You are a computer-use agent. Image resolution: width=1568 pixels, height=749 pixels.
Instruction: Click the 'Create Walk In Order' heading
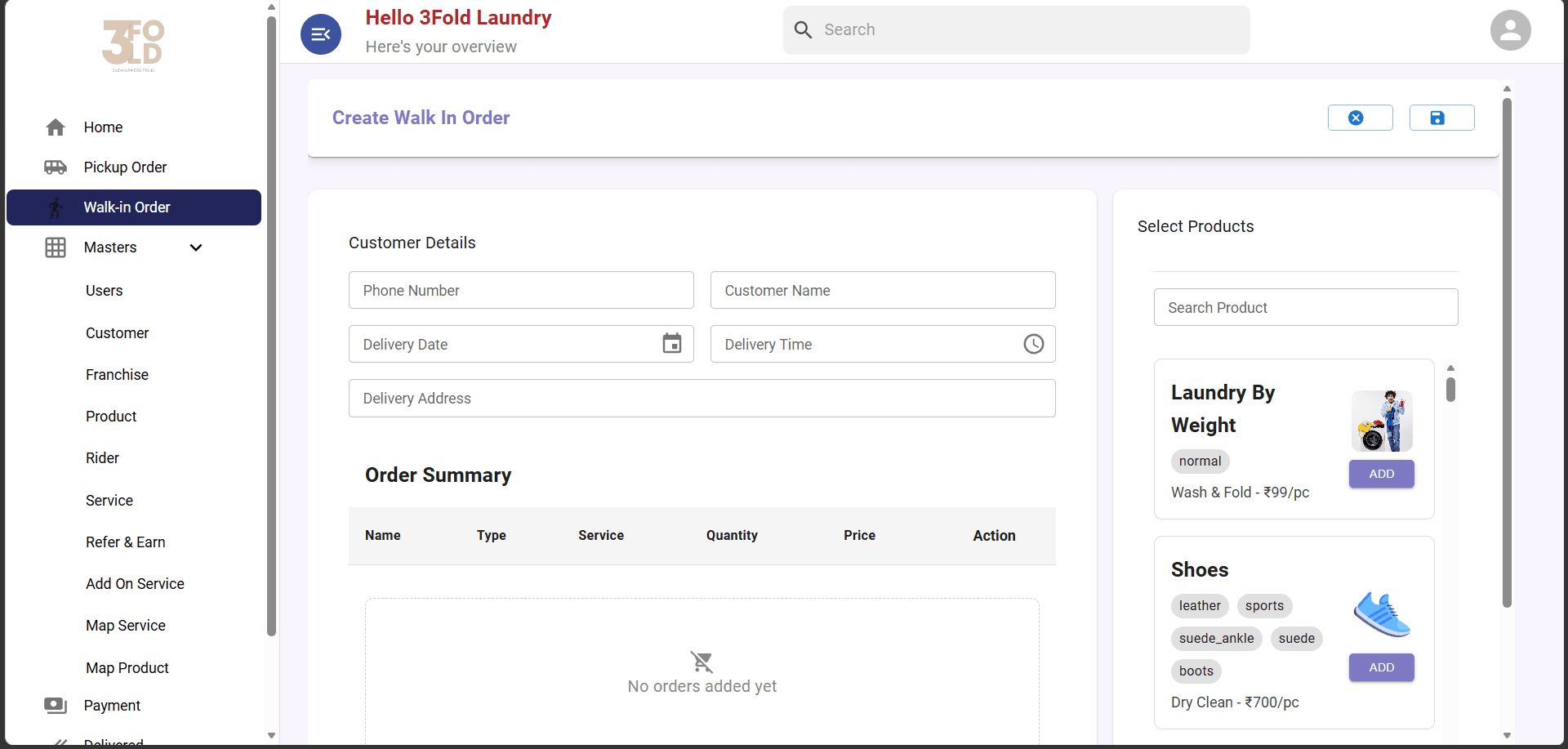click(x=421, y=118)
